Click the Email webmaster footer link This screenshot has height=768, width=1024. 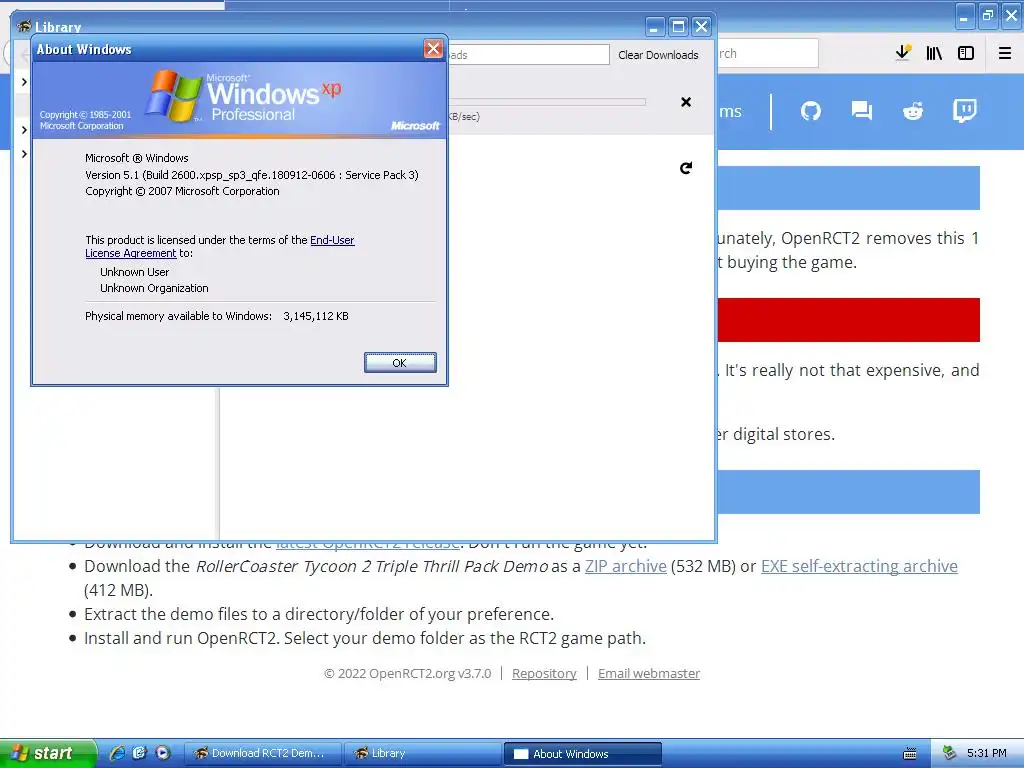coord(648,673)
